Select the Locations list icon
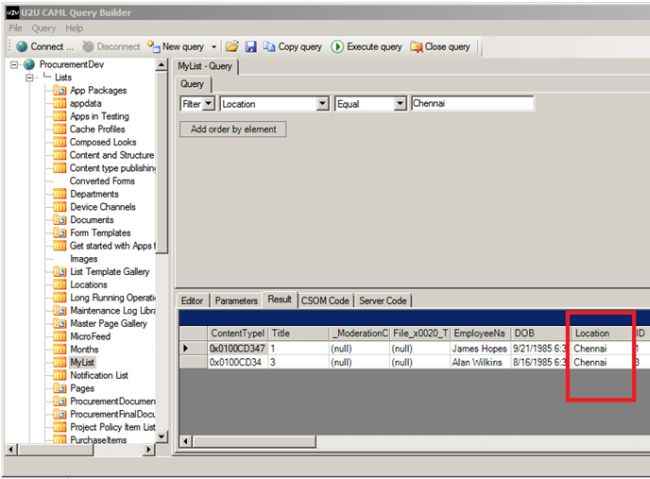The width and height of the screenshot is (650, 479). (x=60, y=284)
